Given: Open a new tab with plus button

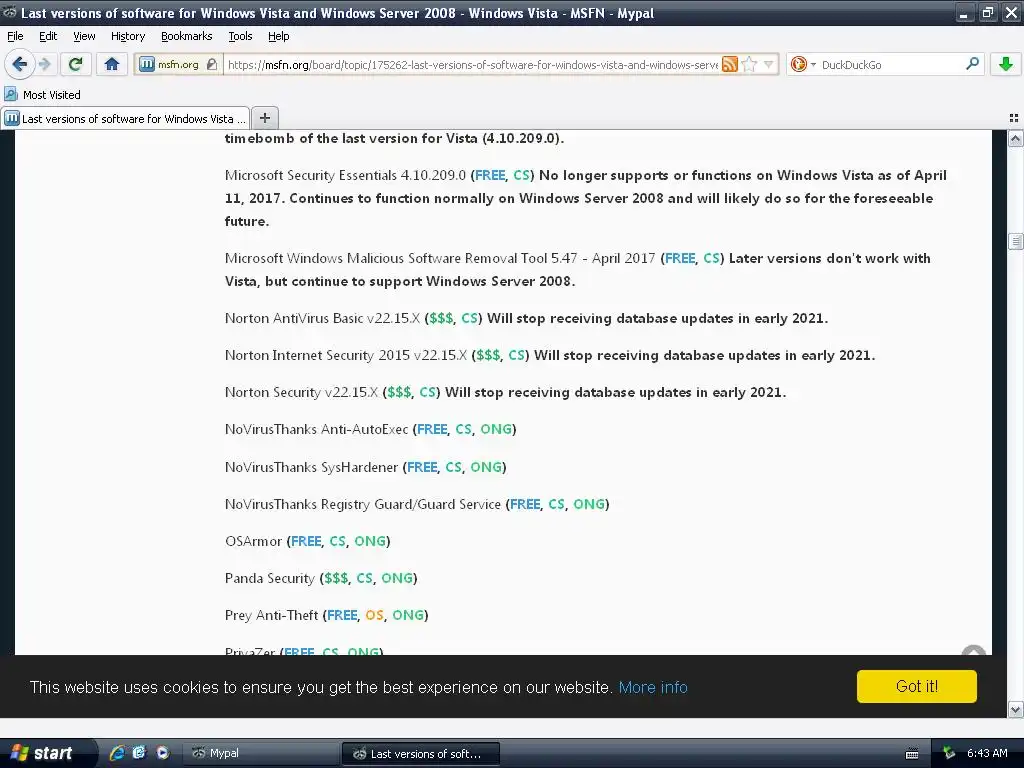Looking at the screenshot, I should pos(264,118).
